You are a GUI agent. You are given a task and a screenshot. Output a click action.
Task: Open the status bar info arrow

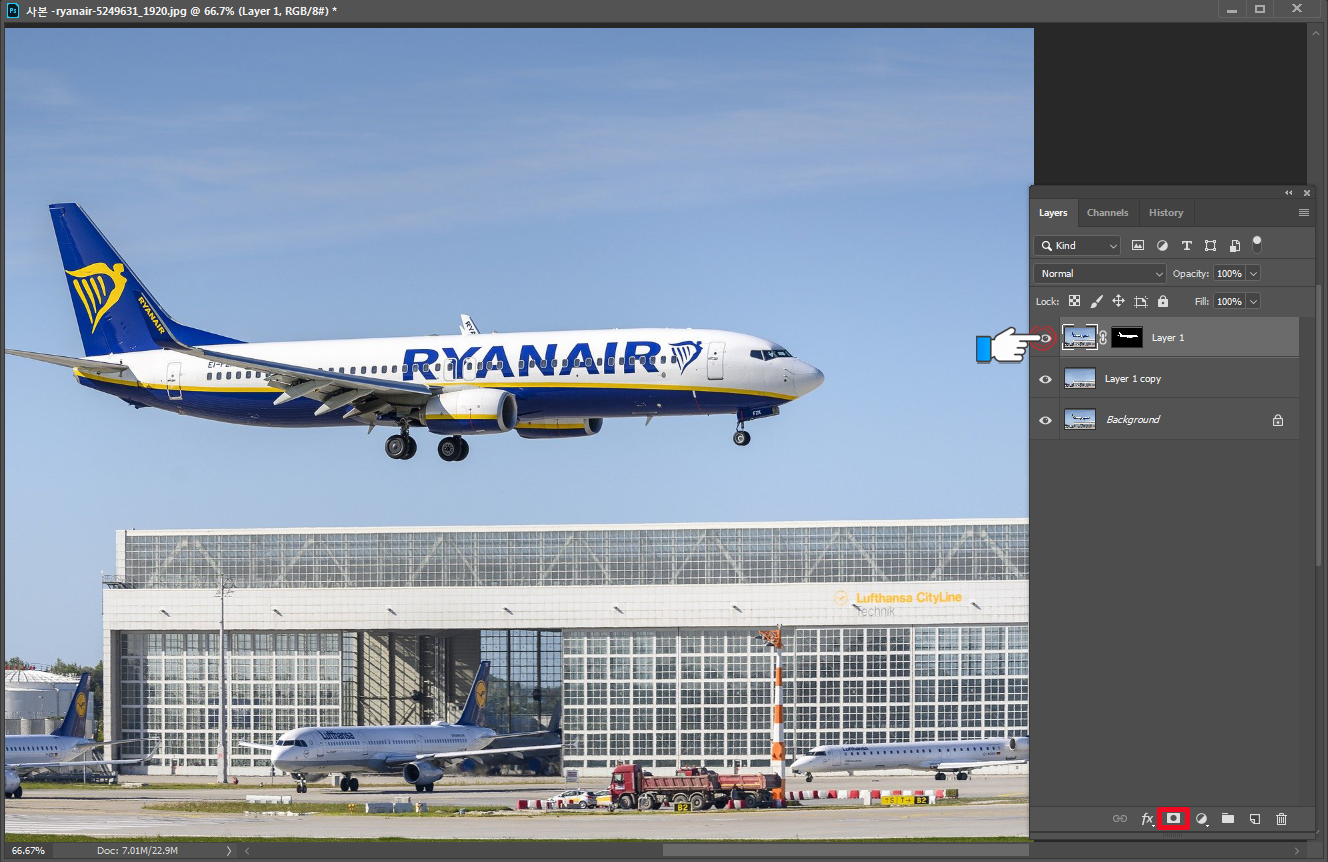point(229,850)
